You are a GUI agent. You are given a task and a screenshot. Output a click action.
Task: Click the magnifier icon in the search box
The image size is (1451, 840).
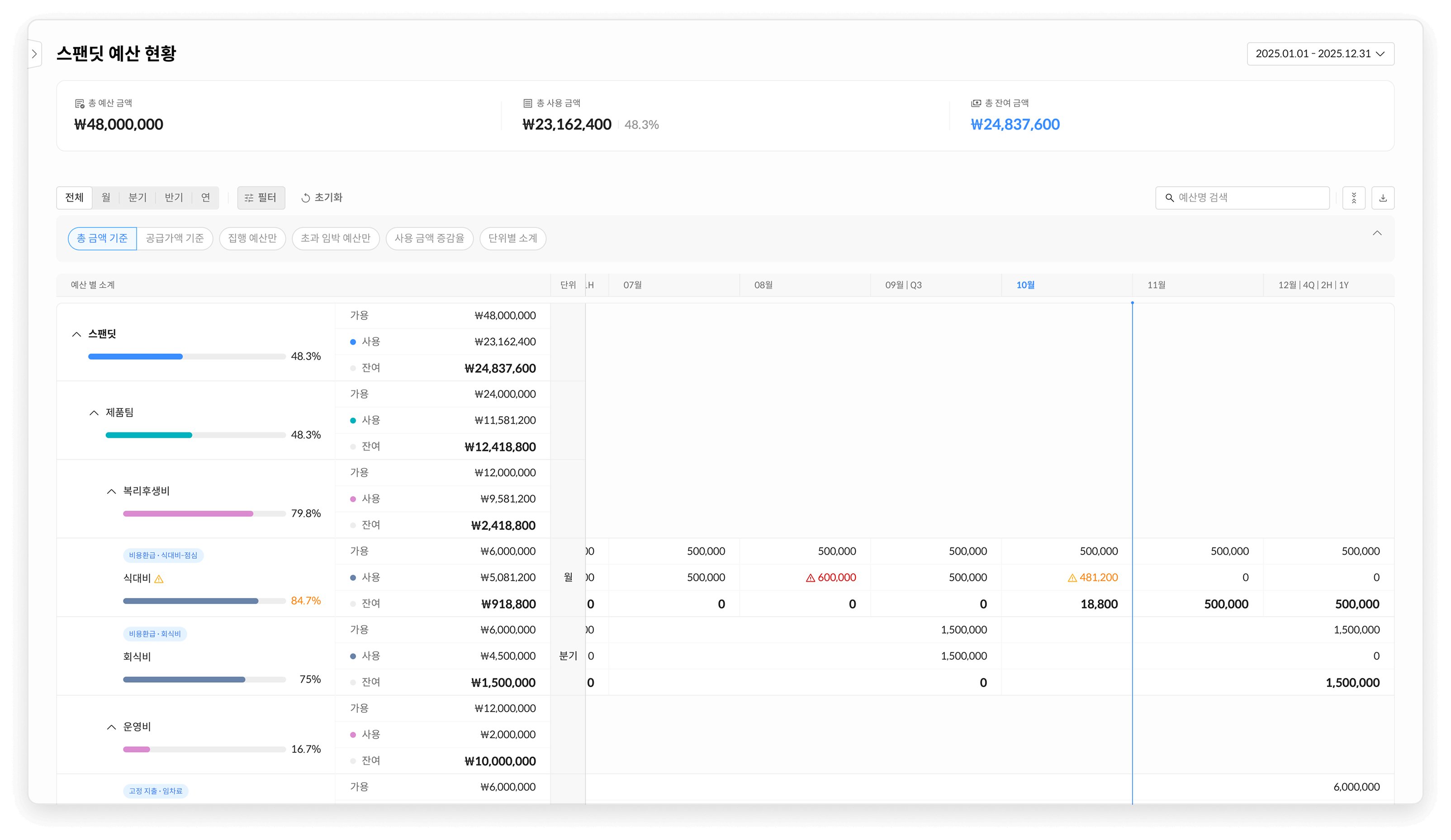pyautogui.click(x=1169, y=198)
